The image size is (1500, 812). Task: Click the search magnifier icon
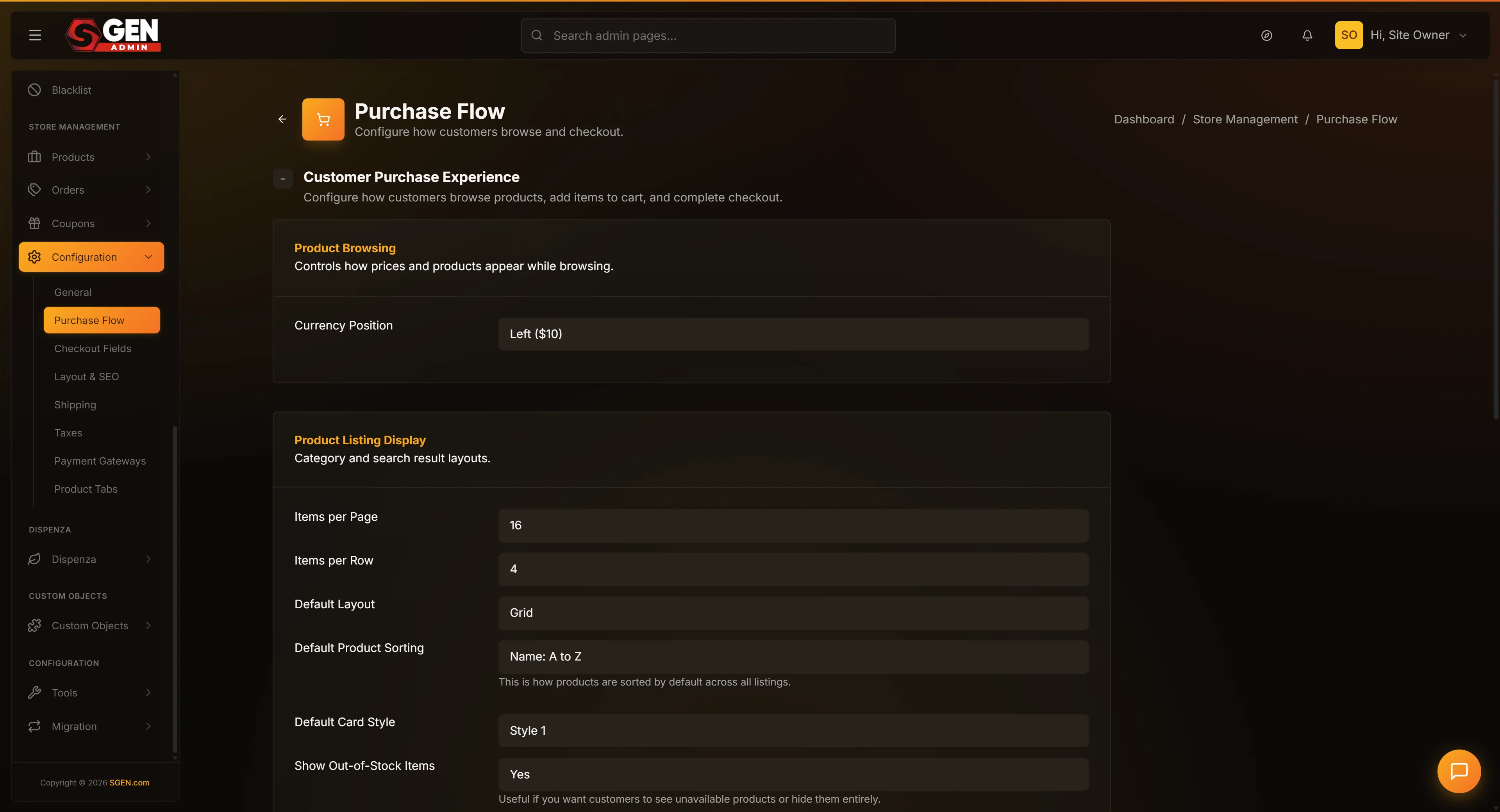tap(537, 36)
